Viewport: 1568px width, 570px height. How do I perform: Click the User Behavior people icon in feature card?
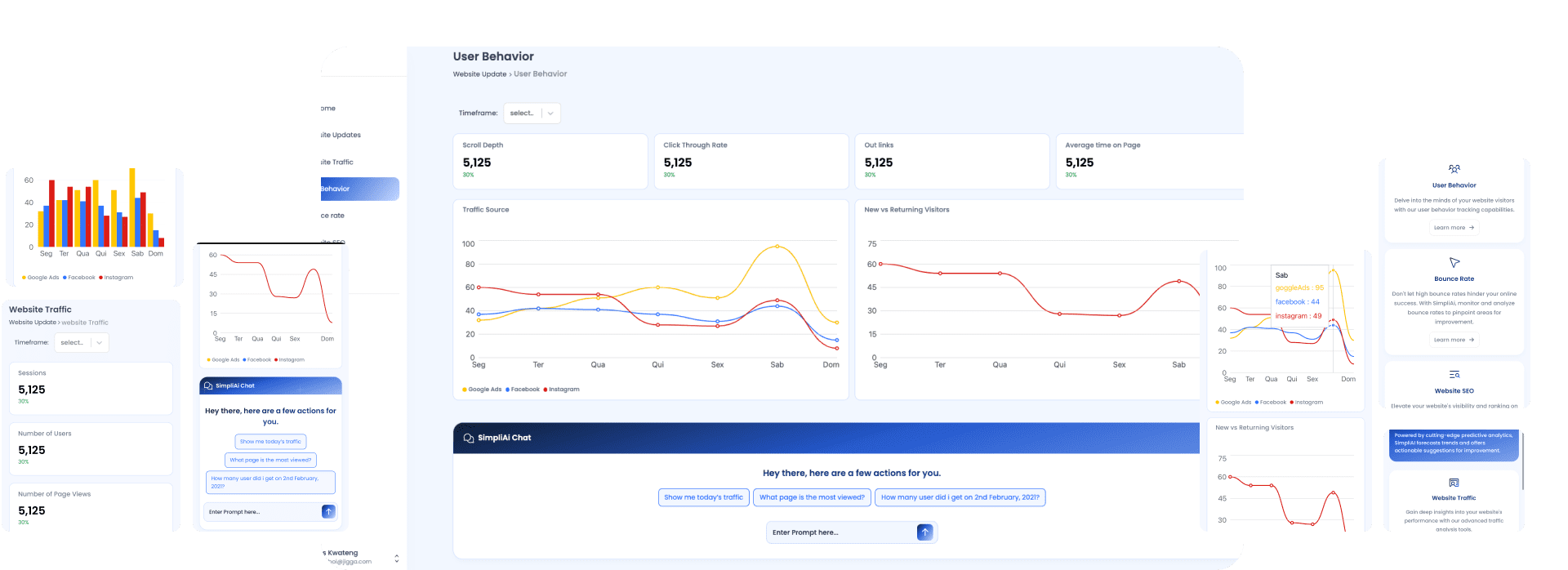click(x=1454, y=170)
